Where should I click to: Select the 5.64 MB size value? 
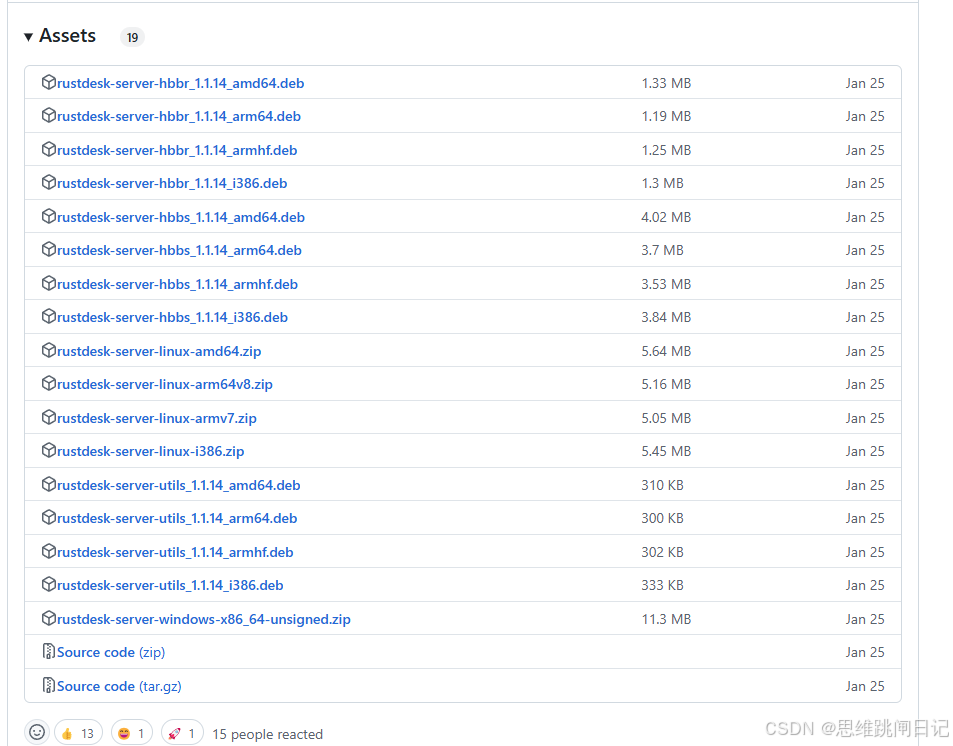[x=666, y=351]
